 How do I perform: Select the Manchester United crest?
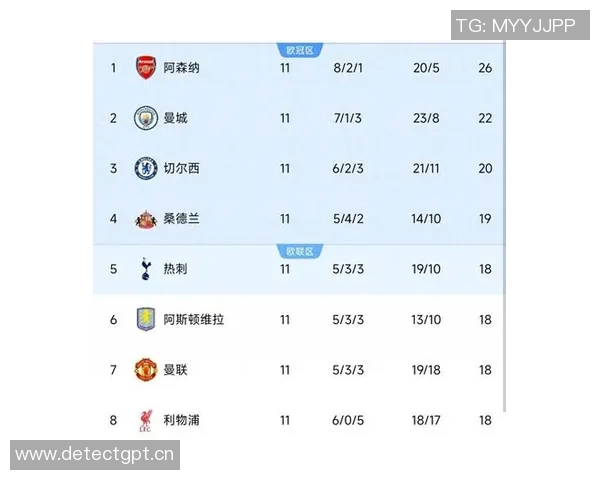click(x=146, y=370)
